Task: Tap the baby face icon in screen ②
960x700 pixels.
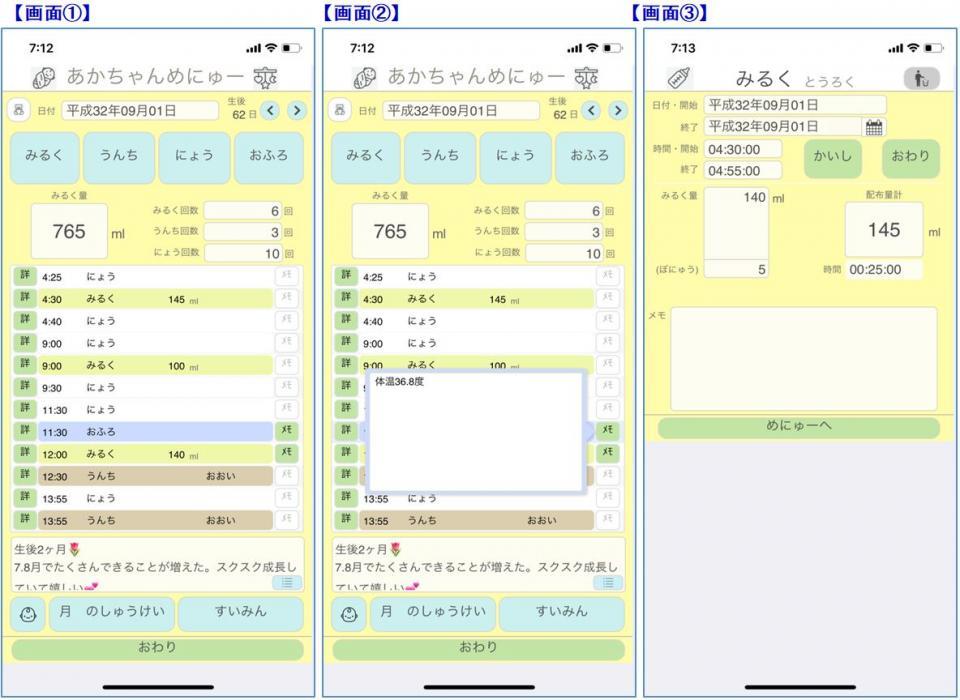Action: coord(349,614)
